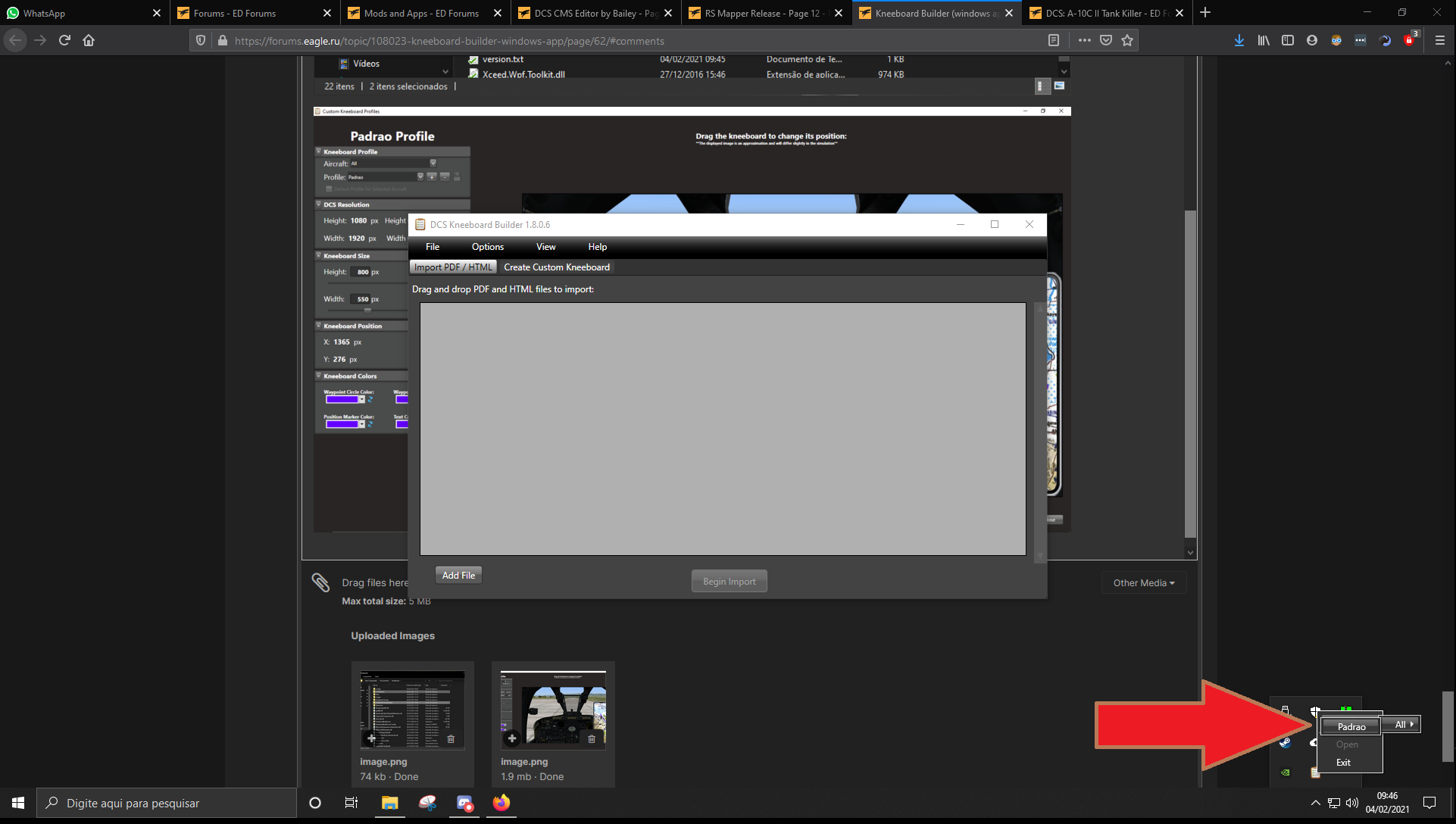Switch to Create Custom Kneeboard tab
The width and height of the screenshot is (1456, 824).
(557, 267)
